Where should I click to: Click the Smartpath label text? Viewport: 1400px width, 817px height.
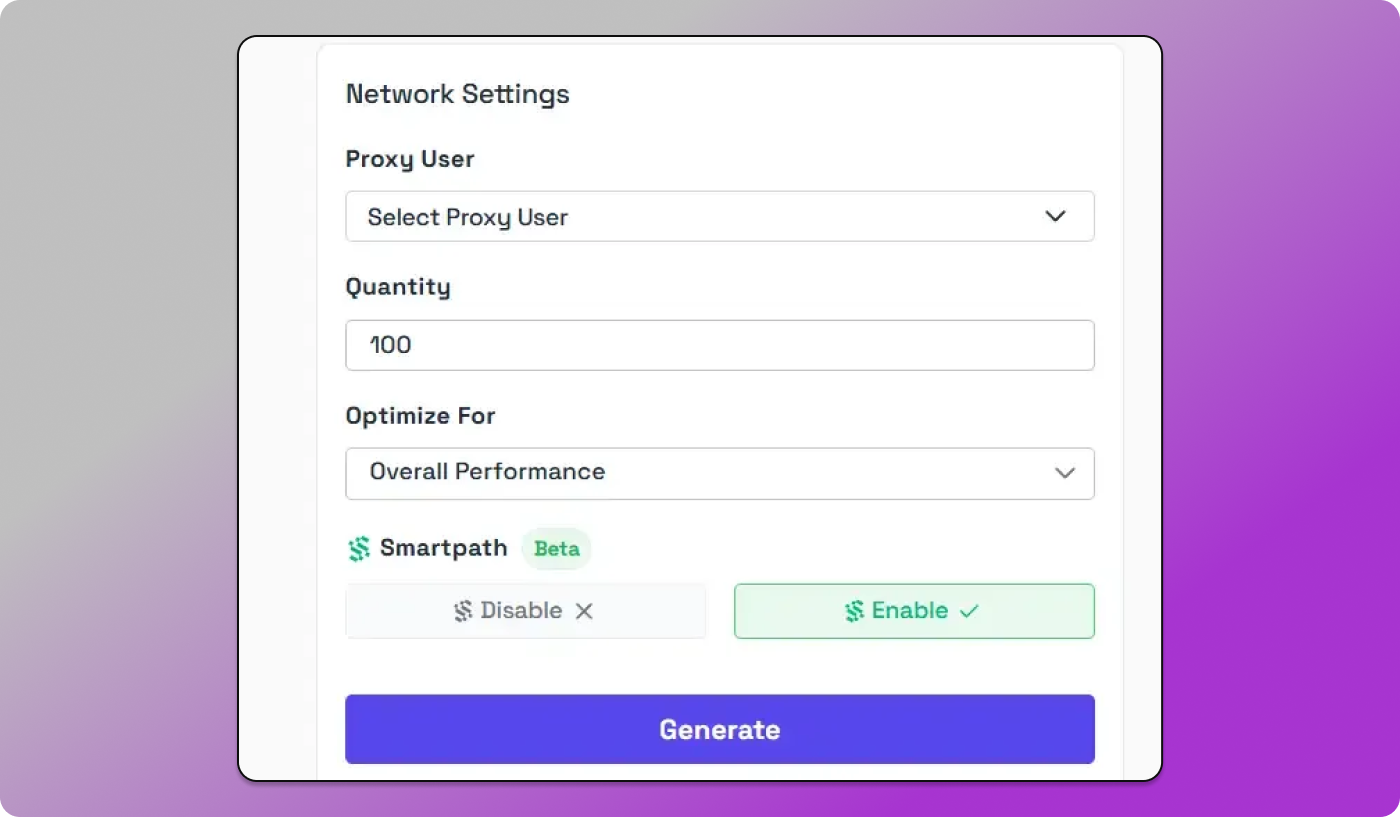coord(443,548)
